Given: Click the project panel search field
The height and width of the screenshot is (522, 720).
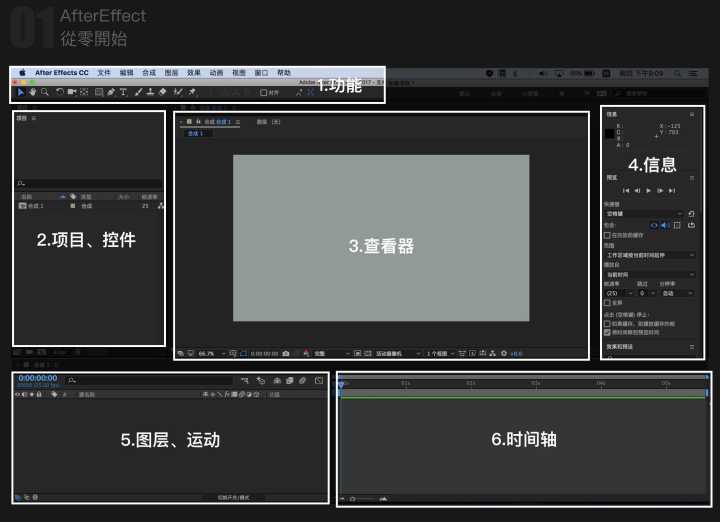Looking at the screenshot, I should (90, 183).
